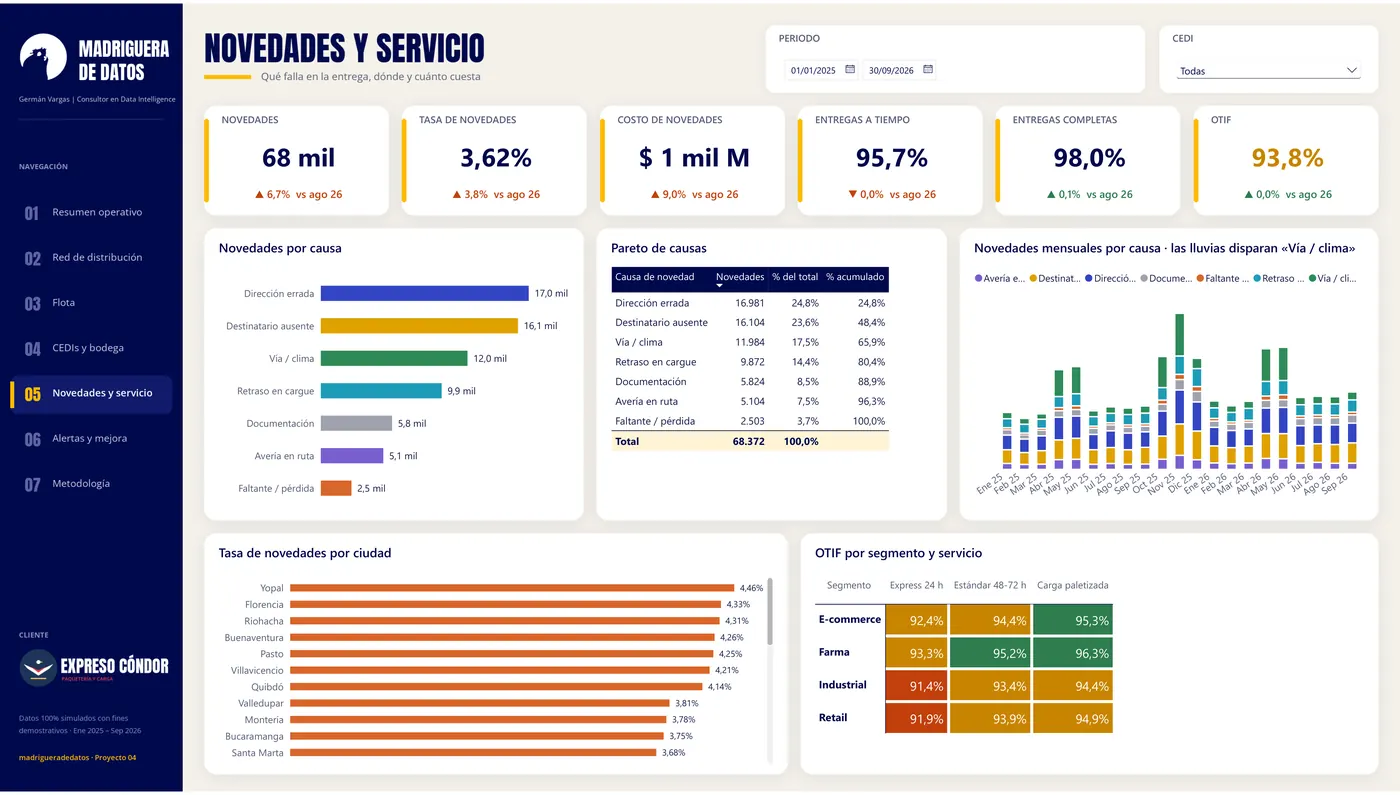
Task: Select the Vía / cli... legend entry
Action: tap(1332, 279)
